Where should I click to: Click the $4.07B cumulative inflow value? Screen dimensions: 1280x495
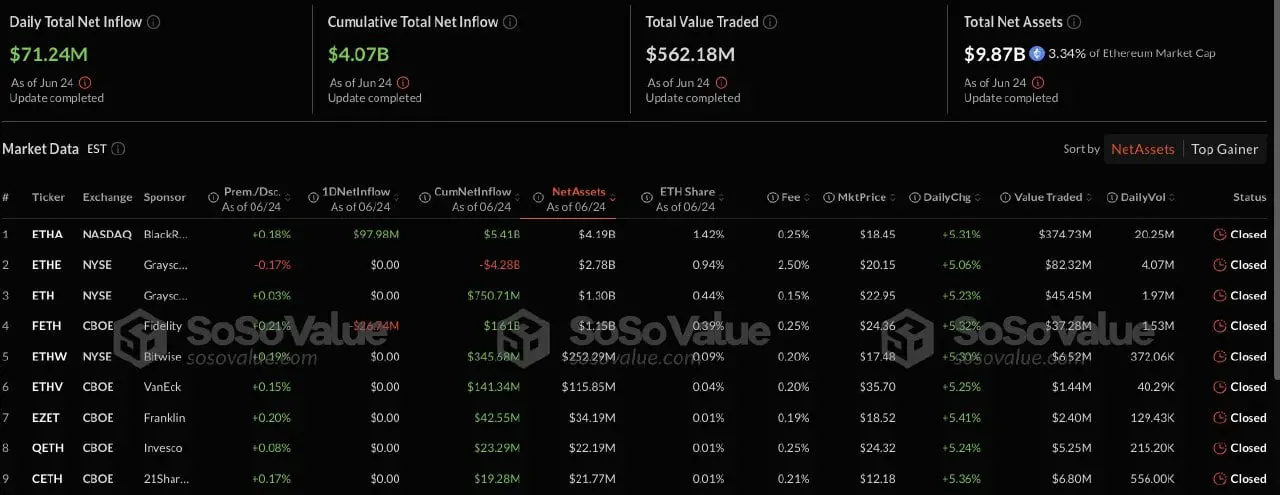tap(359, 54)
